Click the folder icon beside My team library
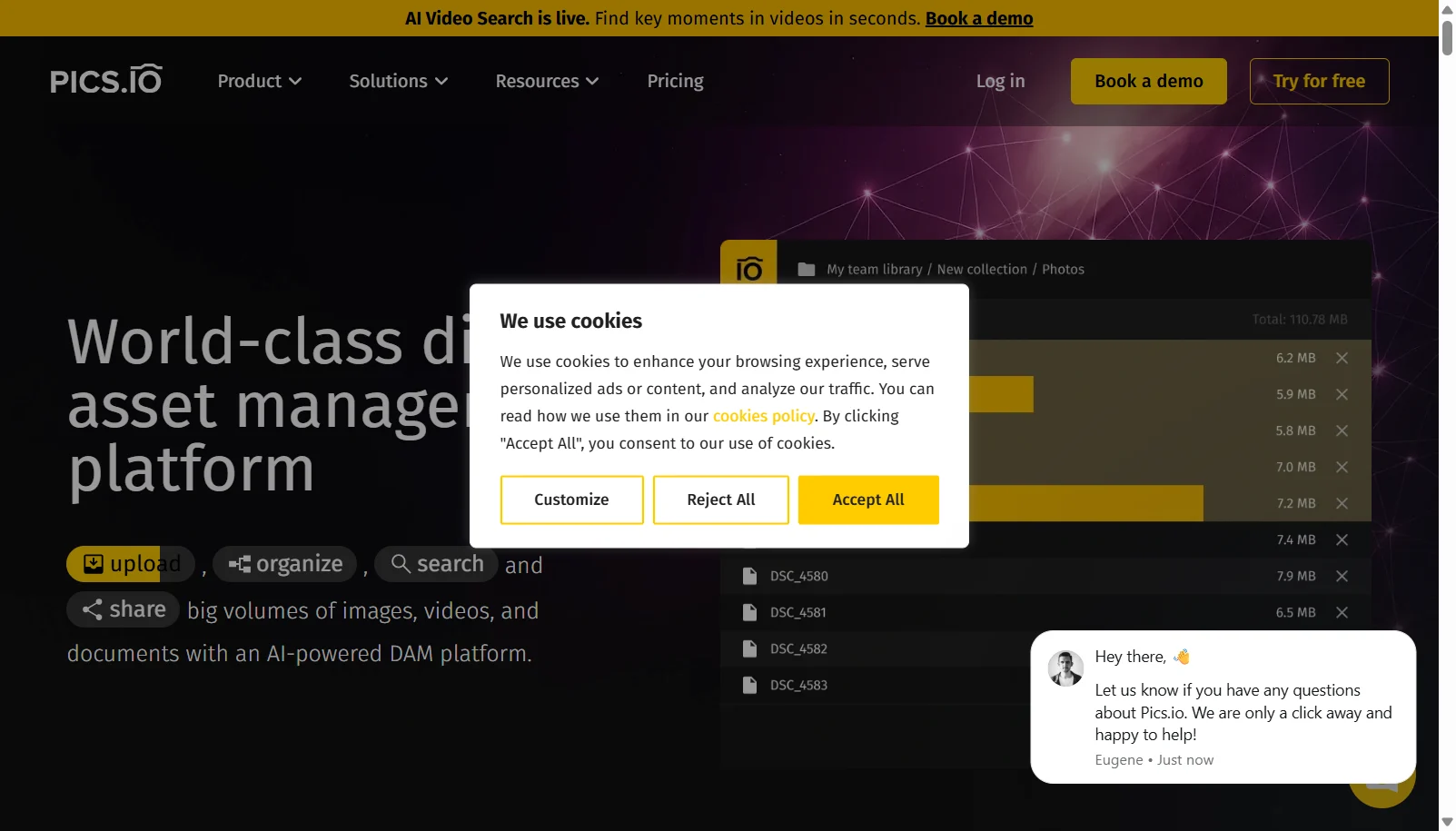This screenshot has height=831, width=1456. [806, 269]
